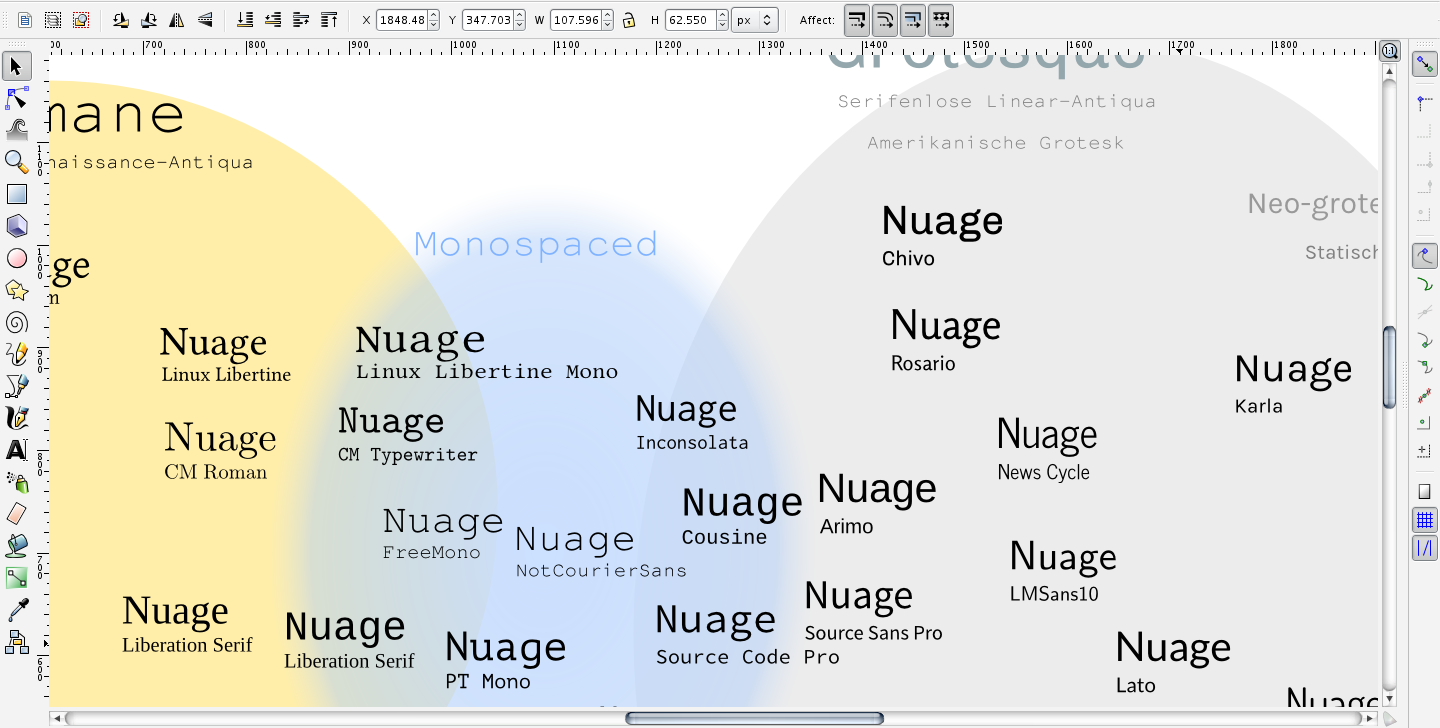Toggle snap to paths
Viewport: 1440px width, 728px height.
pos(1424,284)
